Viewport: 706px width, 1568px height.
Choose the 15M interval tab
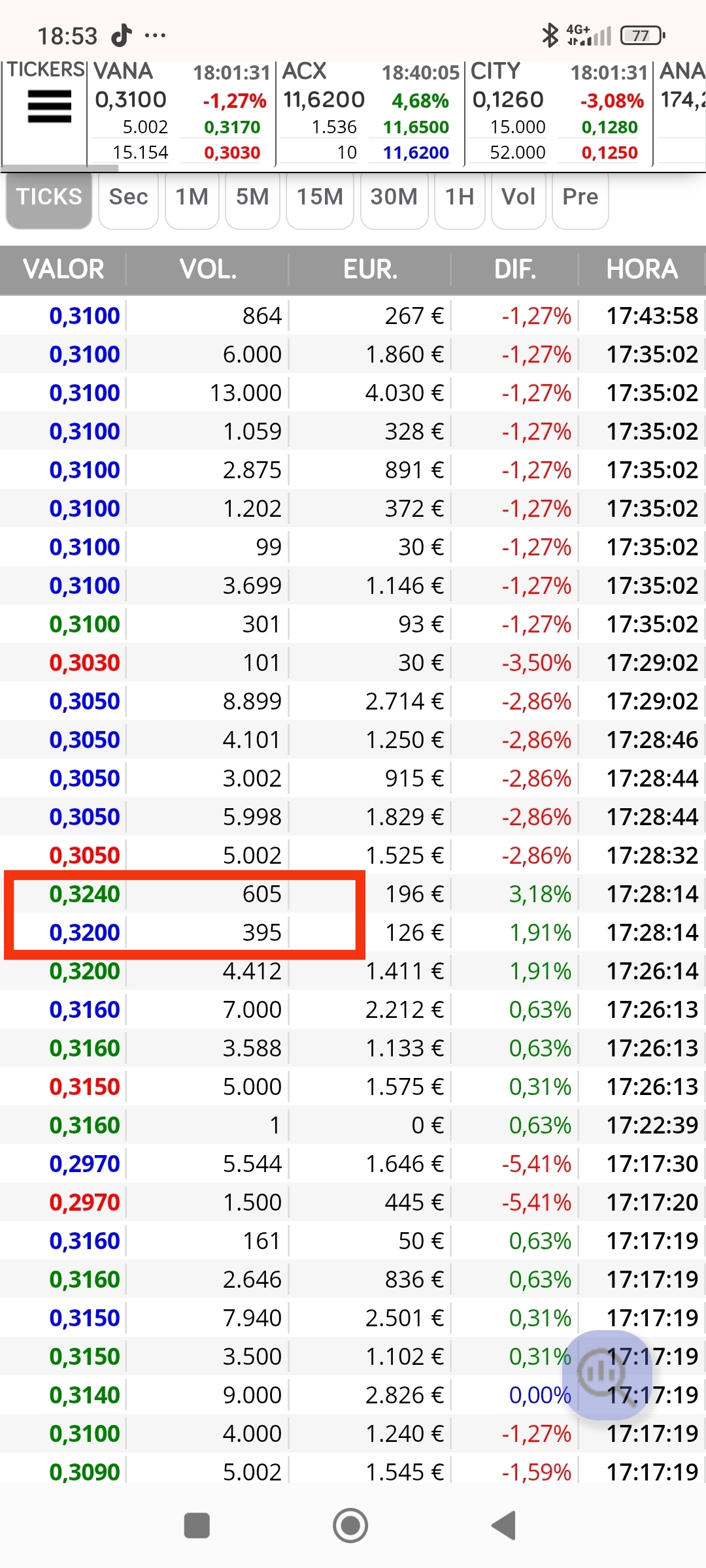(x=320, y=197)
